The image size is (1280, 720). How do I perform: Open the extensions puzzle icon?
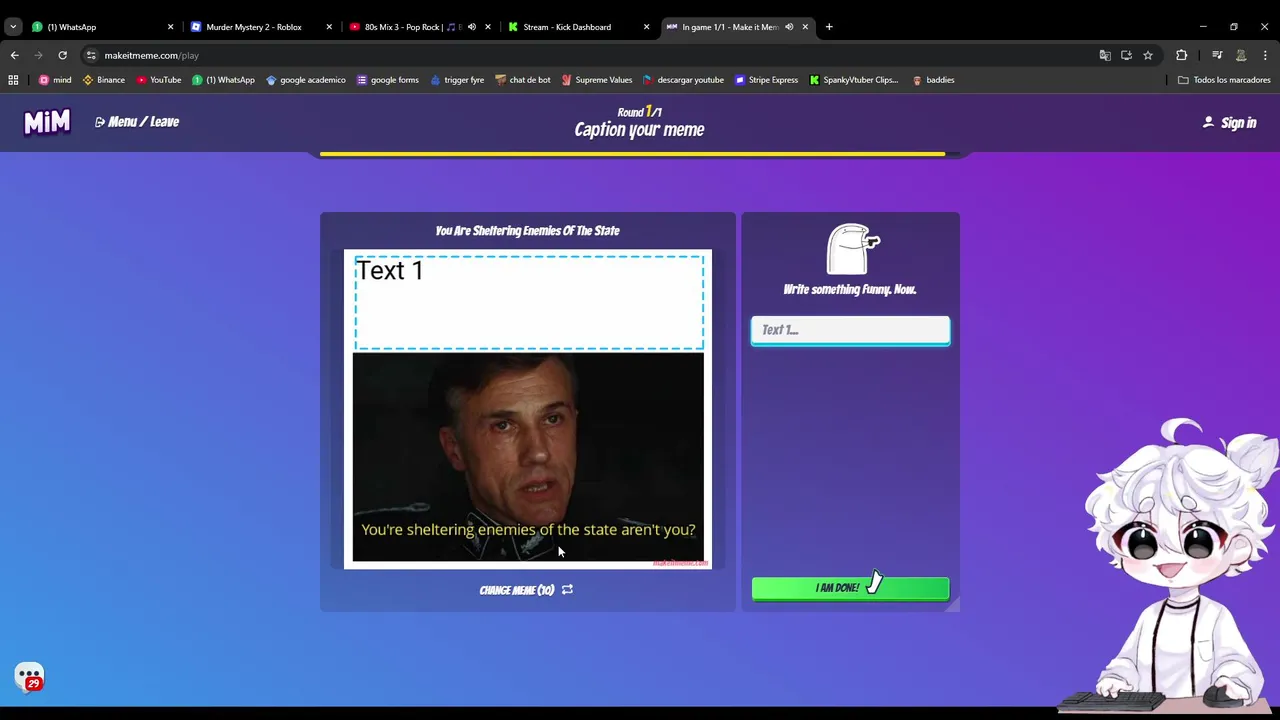pos(1181,55)
